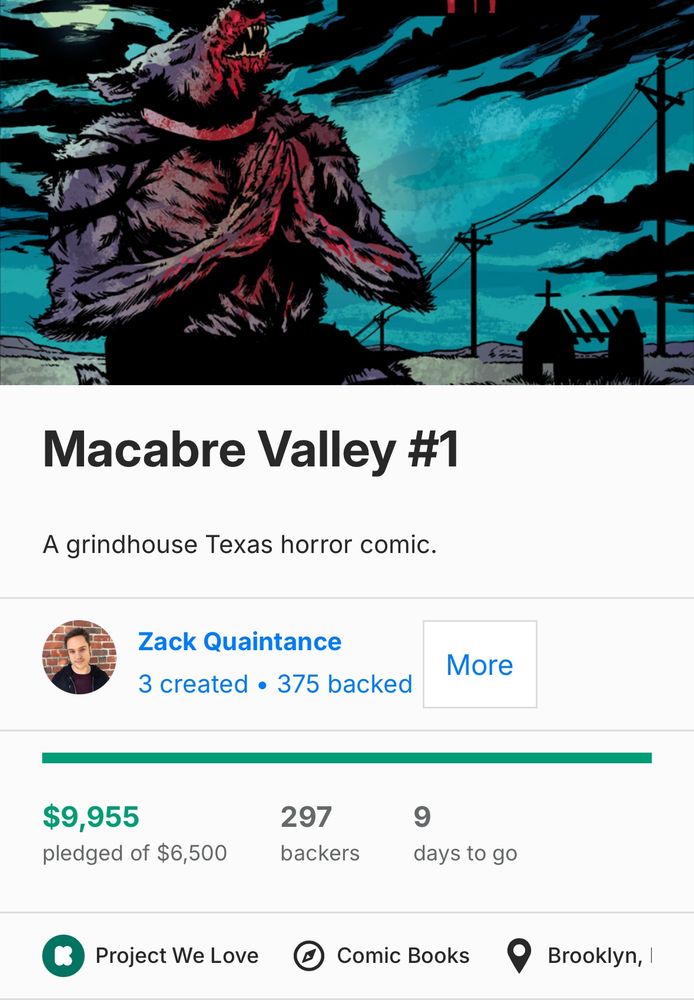
Task: Tap the grindhouse Texas horror comic description
Action: tap(240, 545)
